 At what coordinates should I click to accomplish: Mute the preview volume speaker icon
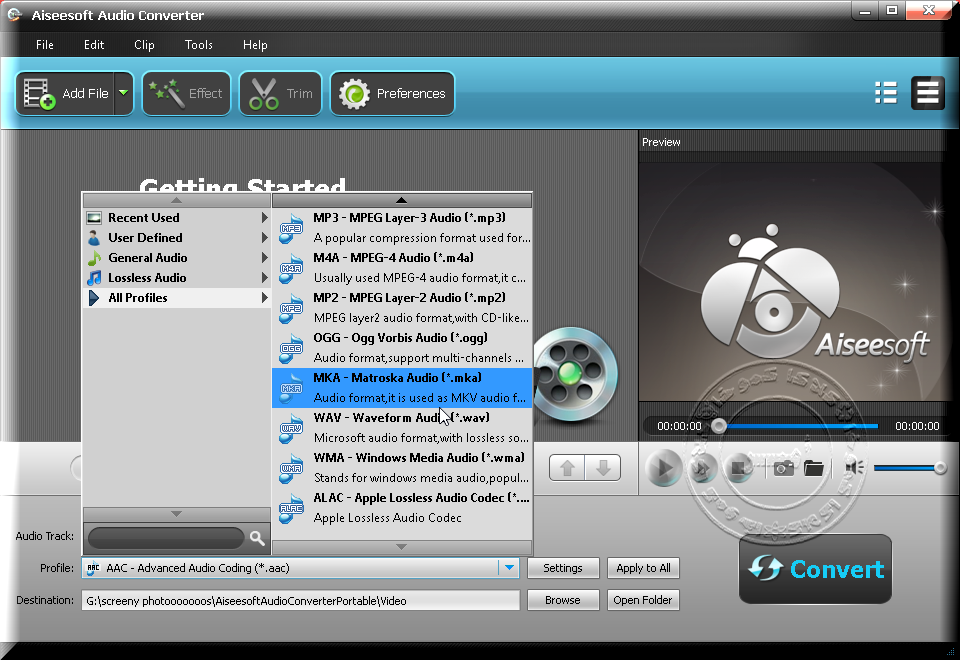pyautogui.click(x=853, y=468)
